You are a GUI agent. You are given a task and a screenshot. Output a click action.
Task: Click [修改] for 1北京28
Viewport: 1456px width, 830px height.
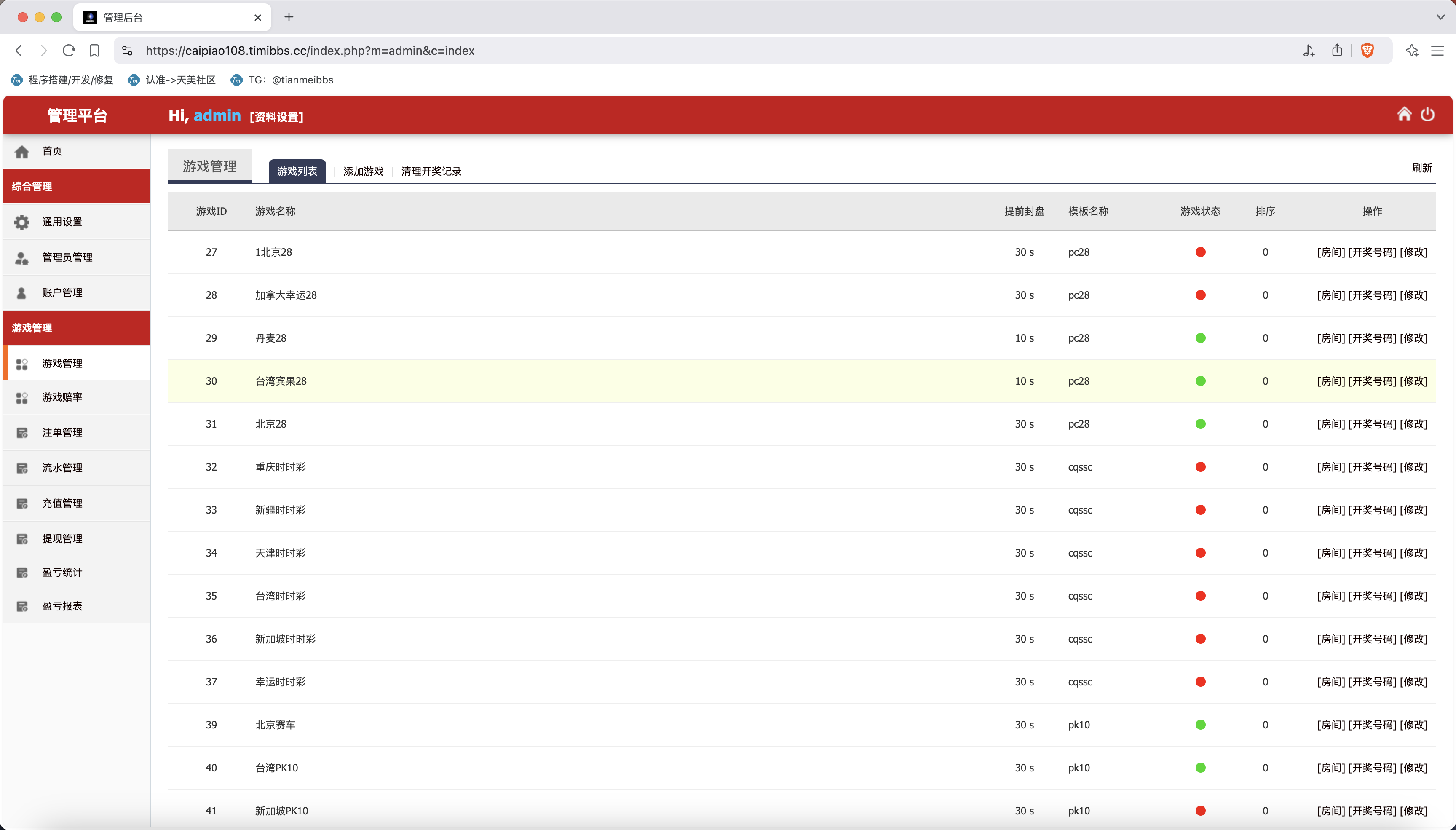pyautogui.click(x=1413, y=252)
